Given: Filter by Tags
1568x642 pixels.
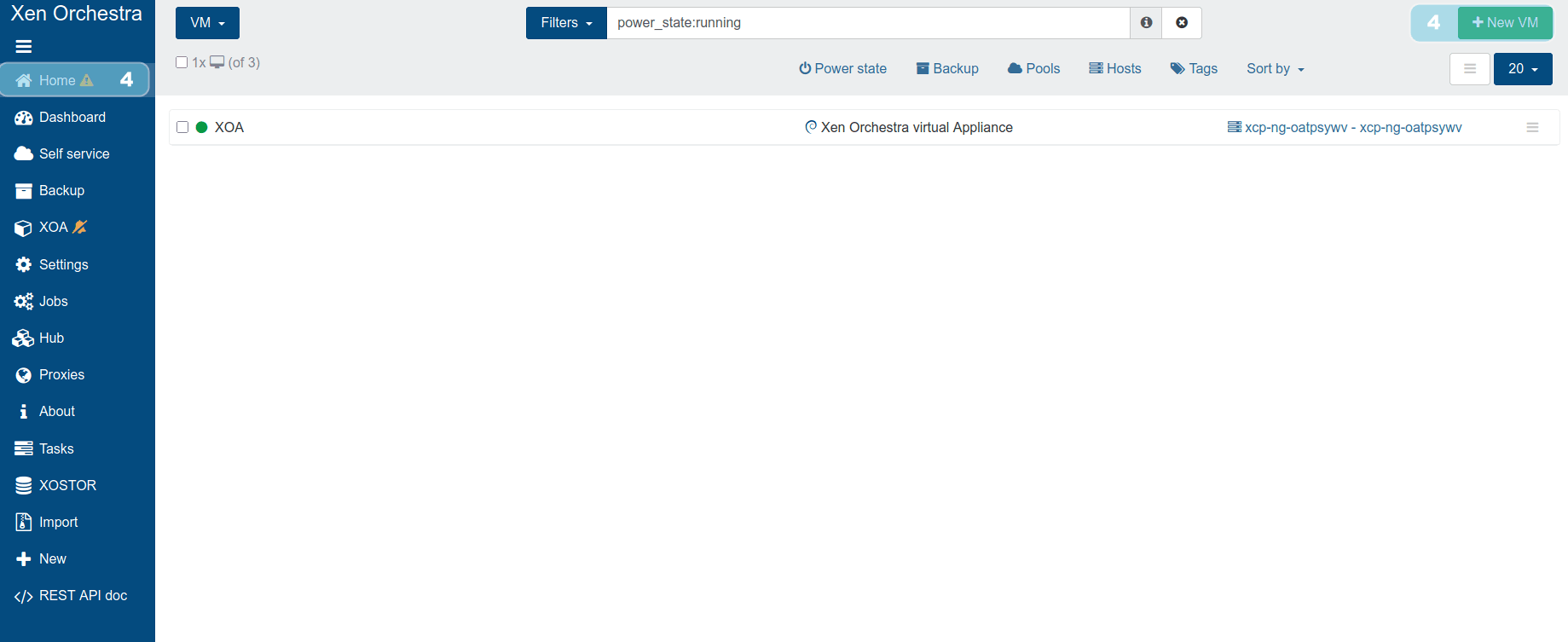Looking at the screenshot, I should click(1194, 69).
